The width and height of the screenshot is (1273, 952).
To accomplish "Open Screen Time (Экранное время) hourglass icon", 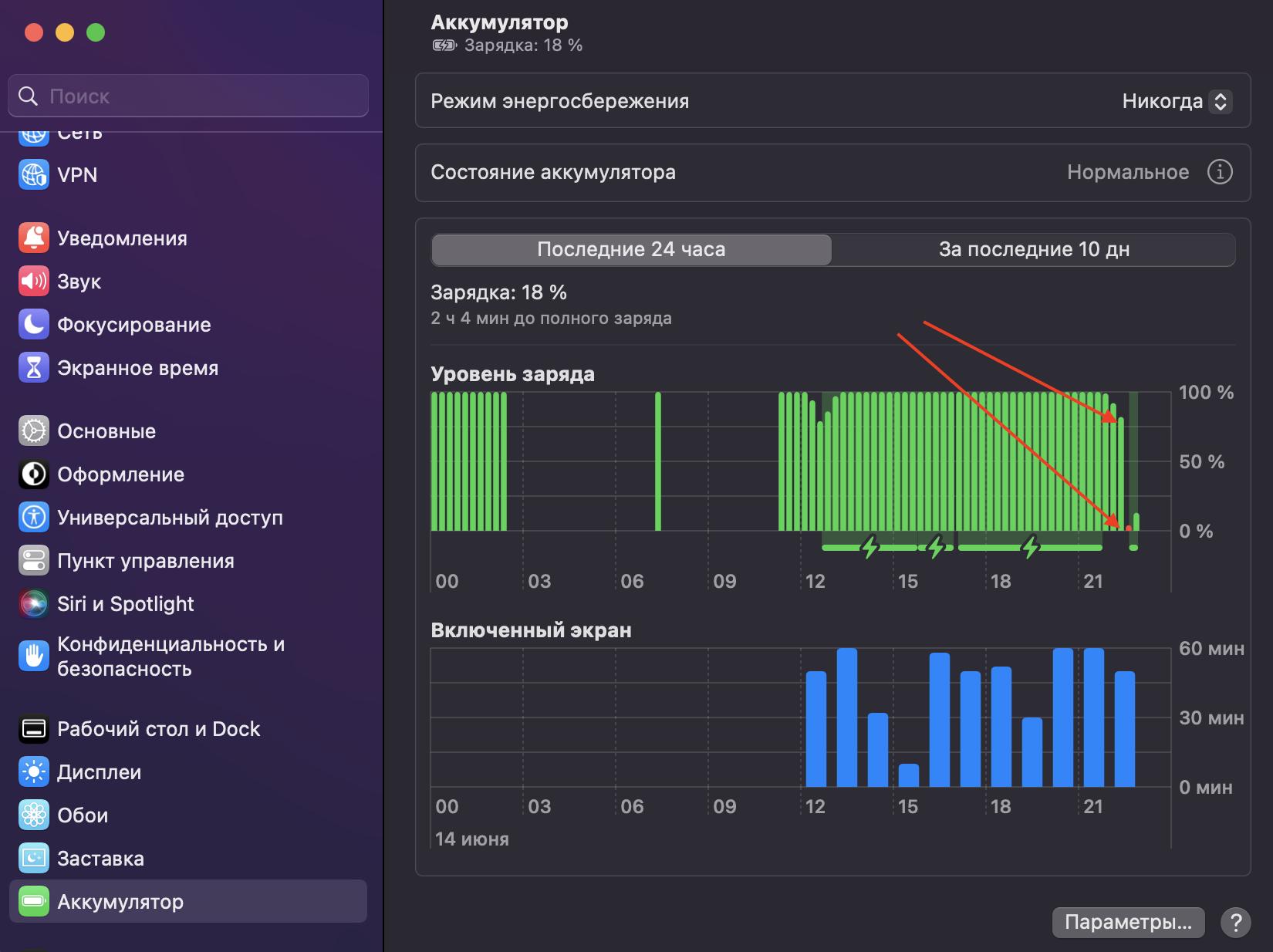I will pos(34,368).
